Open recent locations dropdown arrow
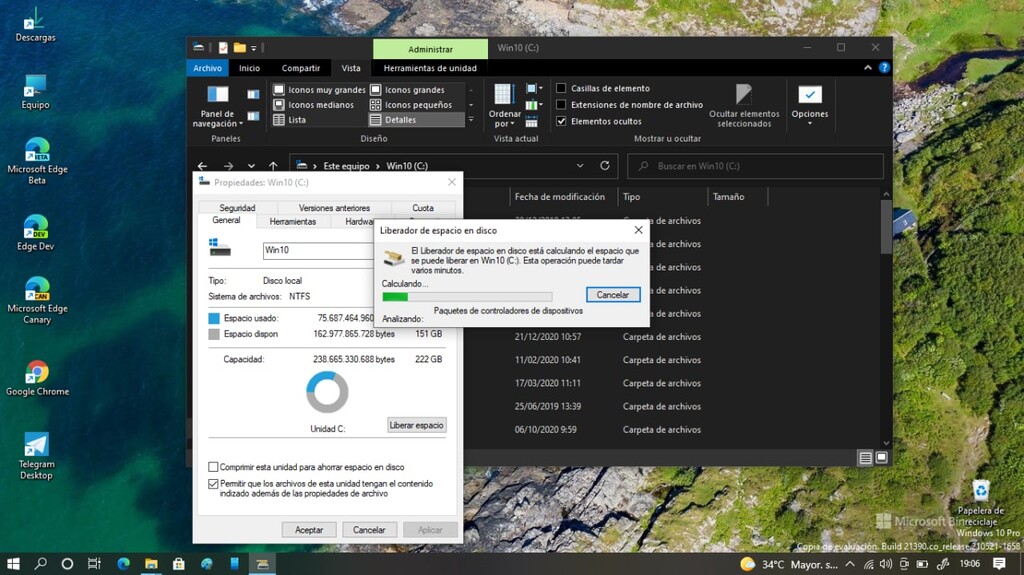The width and height of the screenshot is (1024, 575). coord(251,166)
